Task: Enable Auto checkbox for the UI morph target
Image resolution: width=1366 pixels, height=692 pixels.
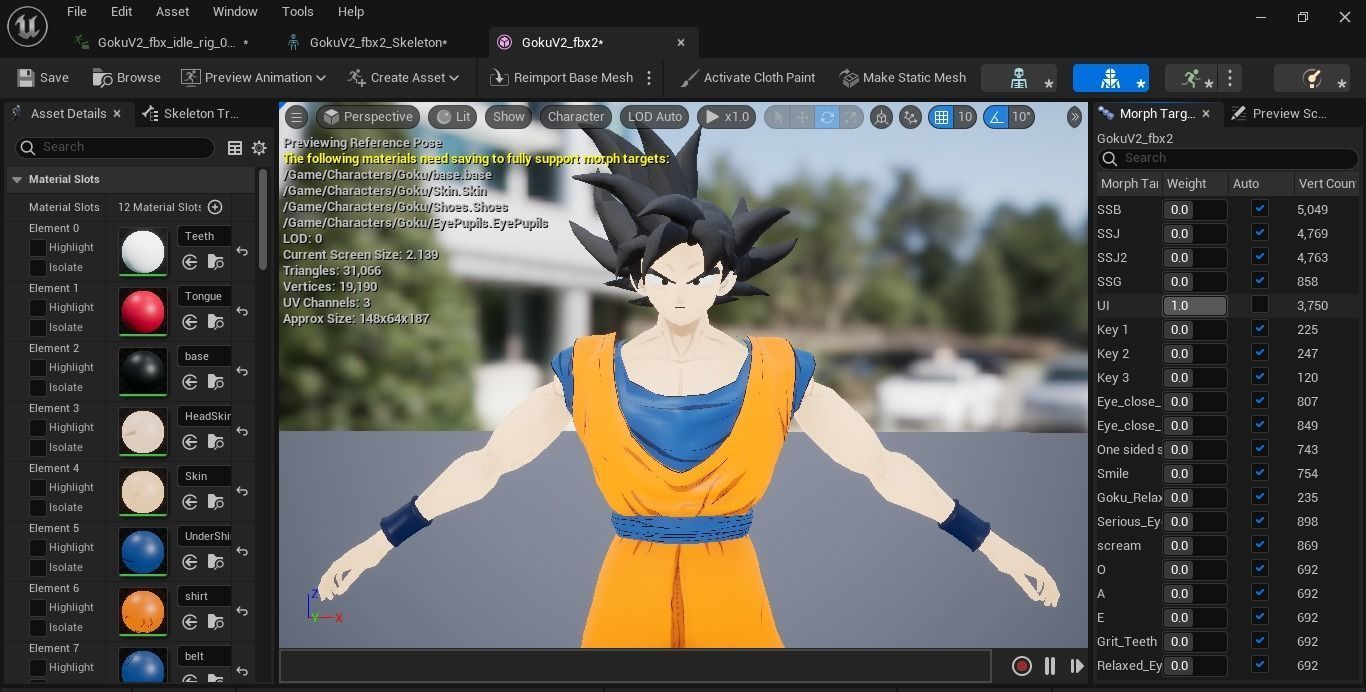Action: [x=1260, y=305]
